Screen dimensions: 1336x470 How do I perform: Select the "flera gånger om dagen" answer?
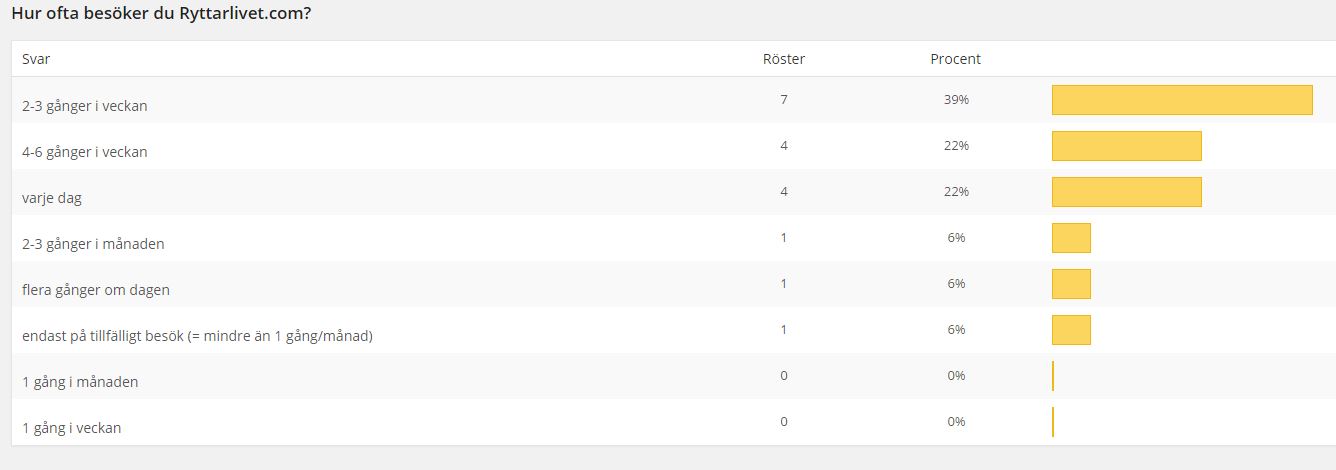pos(96,290)
